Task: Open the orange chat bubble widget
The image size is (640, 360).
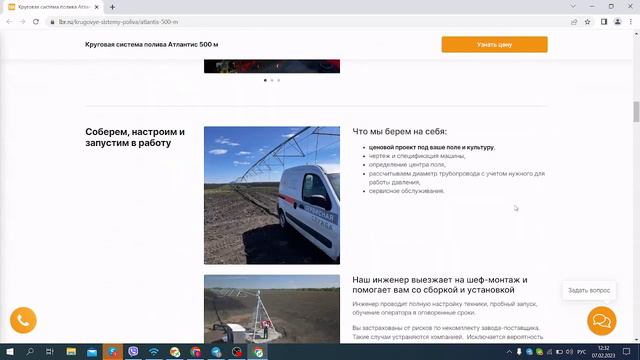Action: point(602,321)
